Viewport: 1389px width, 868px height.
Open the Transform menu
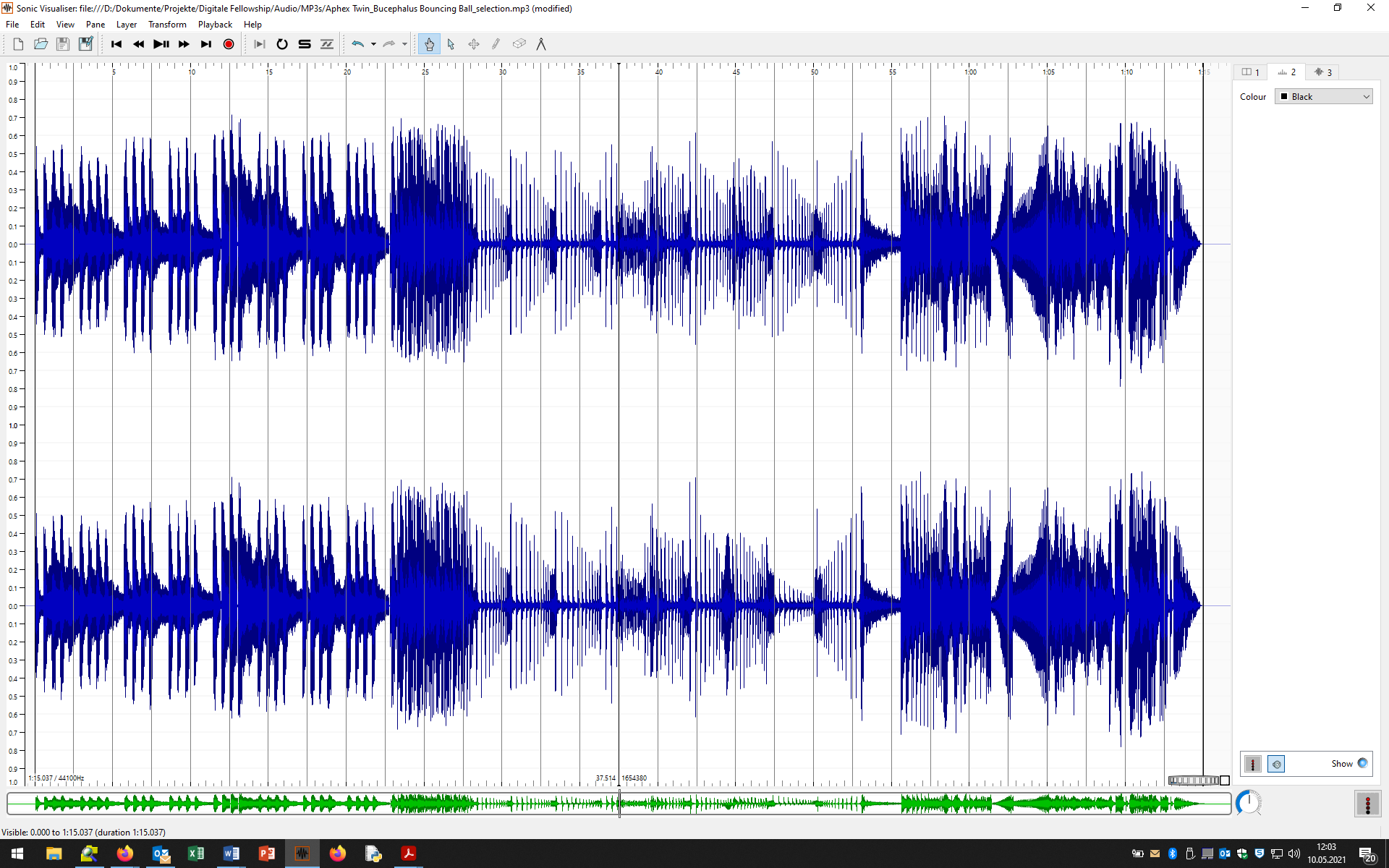point(167,24)
